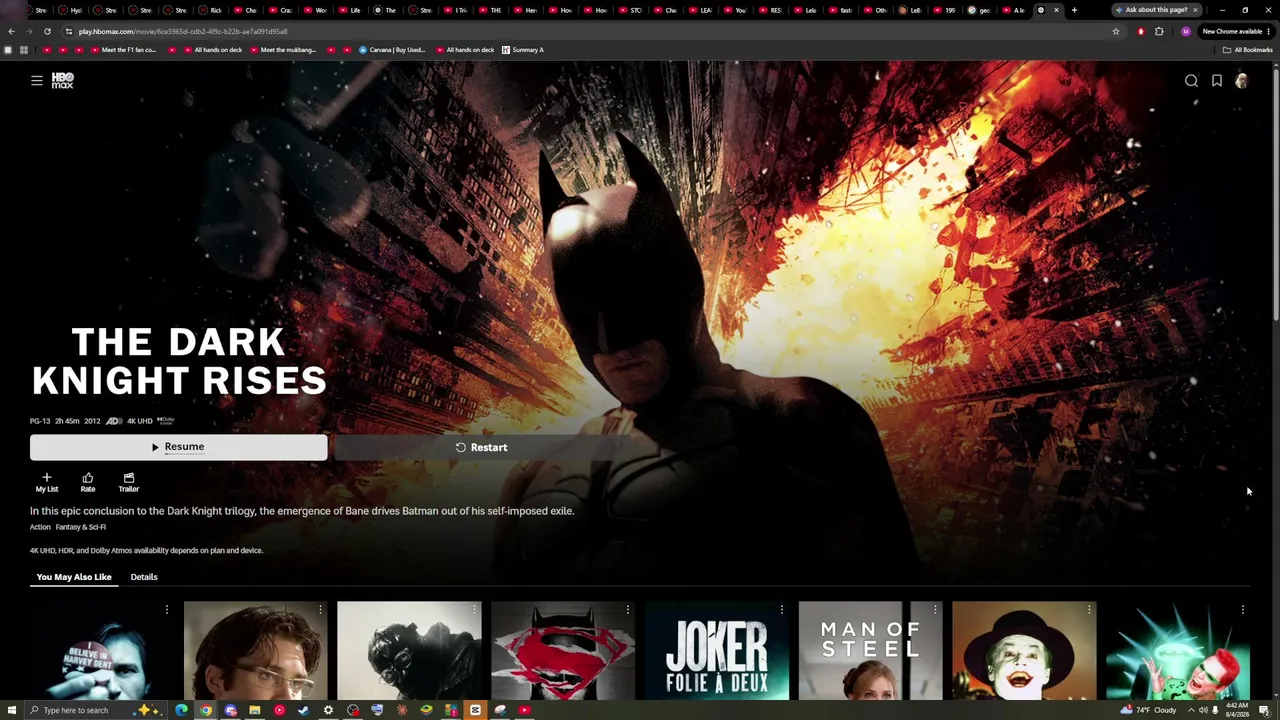Viewport: 1280px width, 720px height.
Task: Open the Summary A bookmark
Action: (x=523, y=50)
